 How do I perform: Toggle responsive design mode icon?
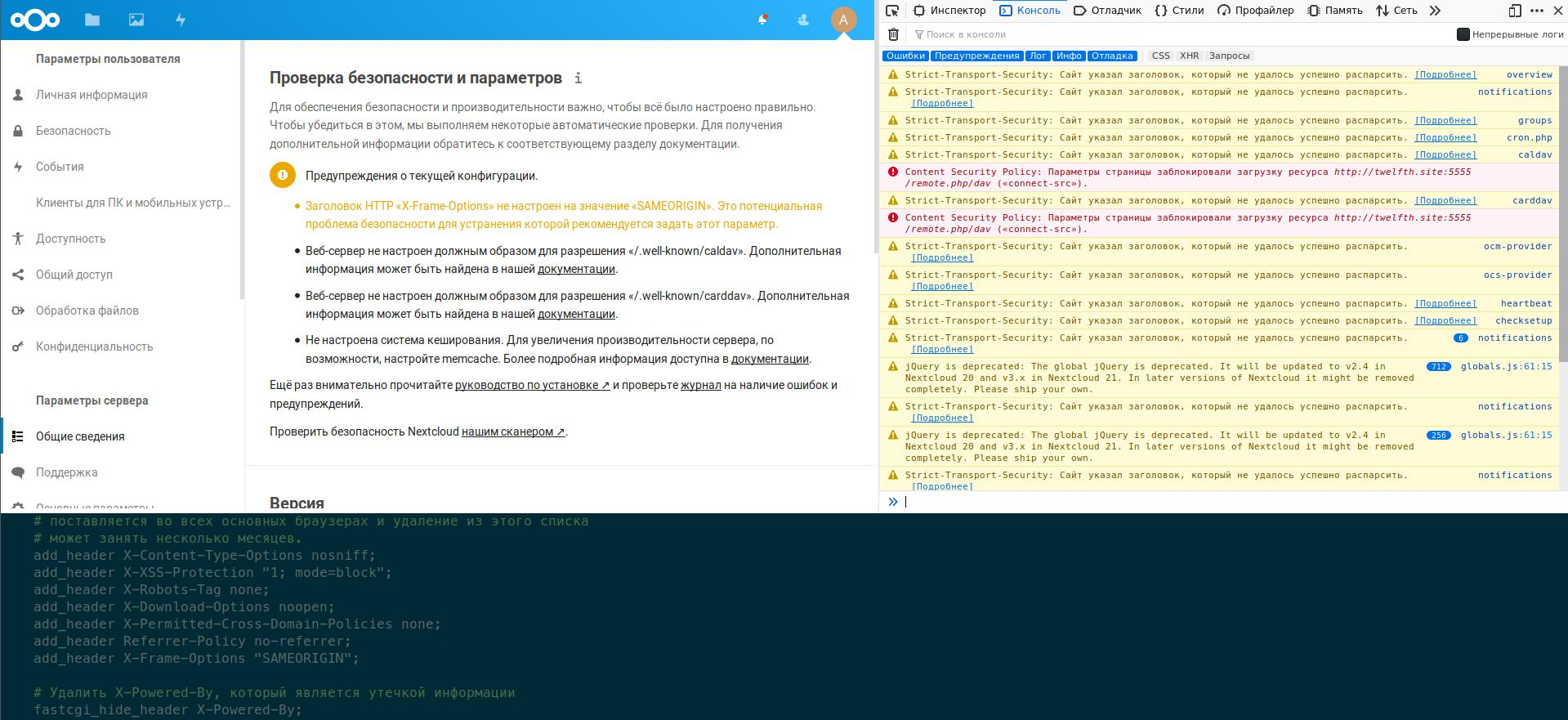point(1515,11)
